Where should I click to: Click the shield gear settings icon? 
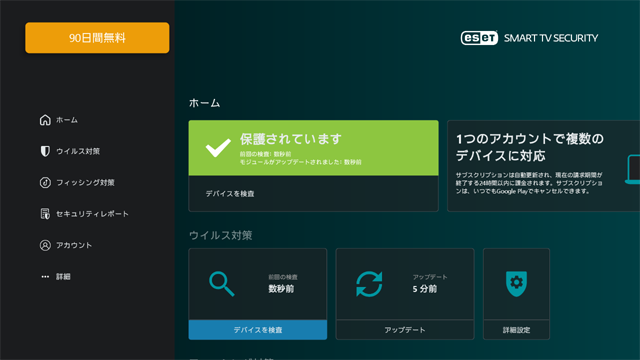(x=516, y=284)
